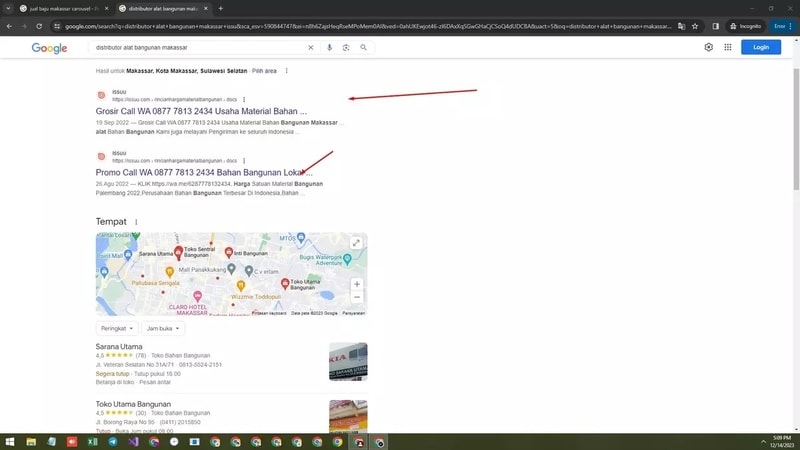Open the Jam buka filter dropdown
Viewport: 800px width, 450px height.
click(163, 329)
